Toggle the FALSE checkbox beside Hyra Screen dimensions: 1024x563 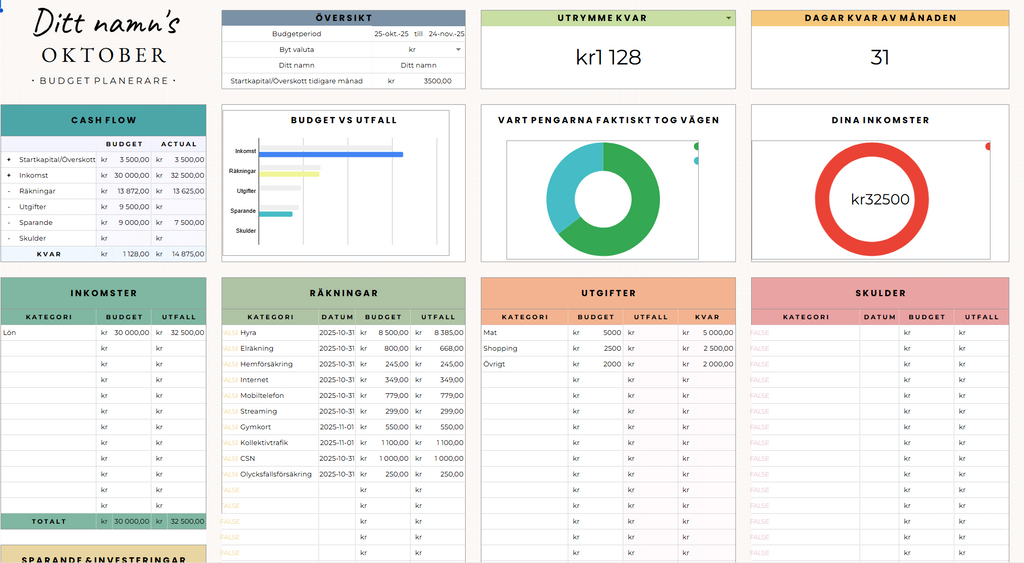[x=229, y=333]
